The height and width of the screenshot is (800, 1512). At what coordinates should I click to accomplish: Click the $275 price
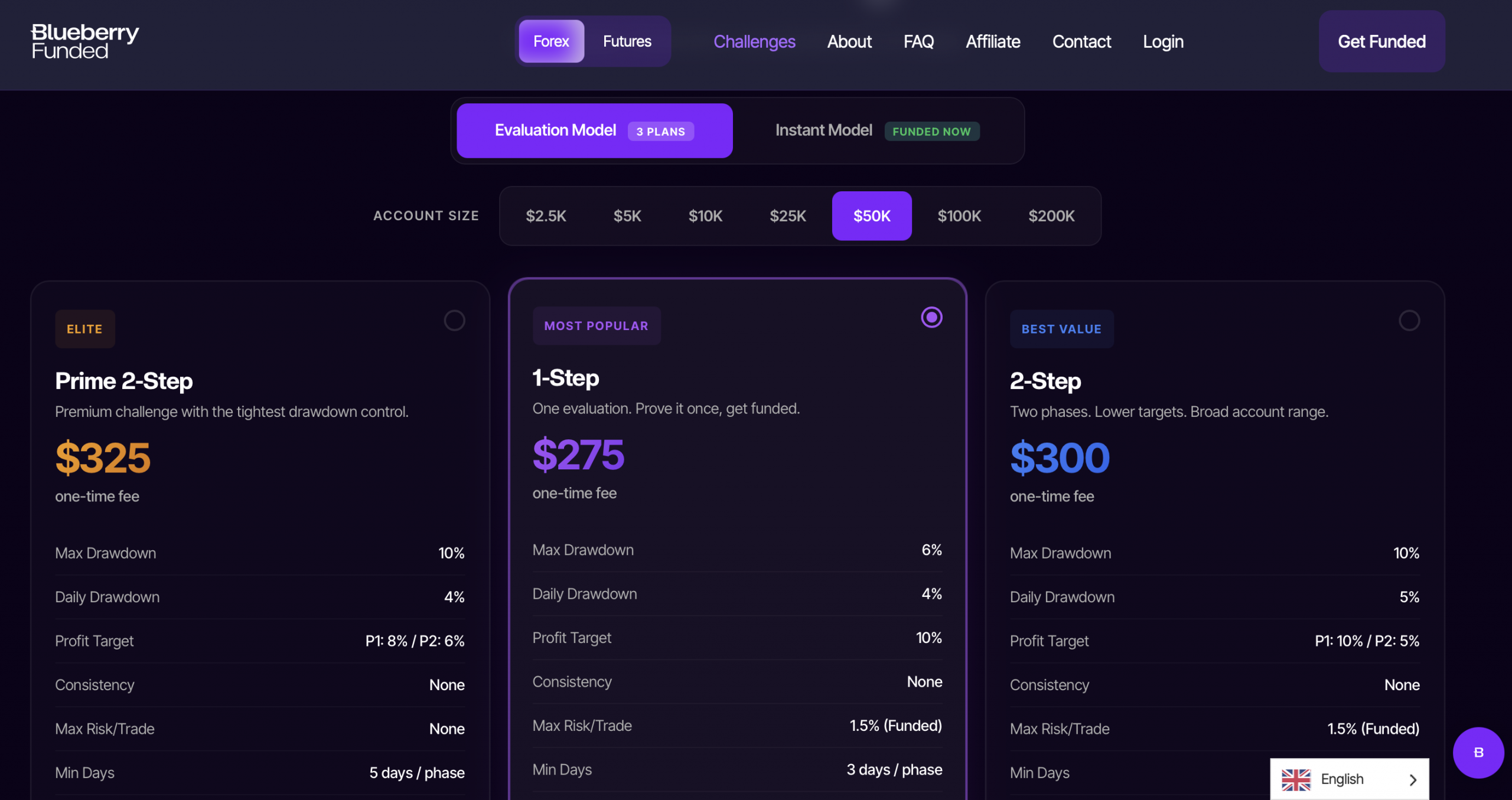coord(578,454)
